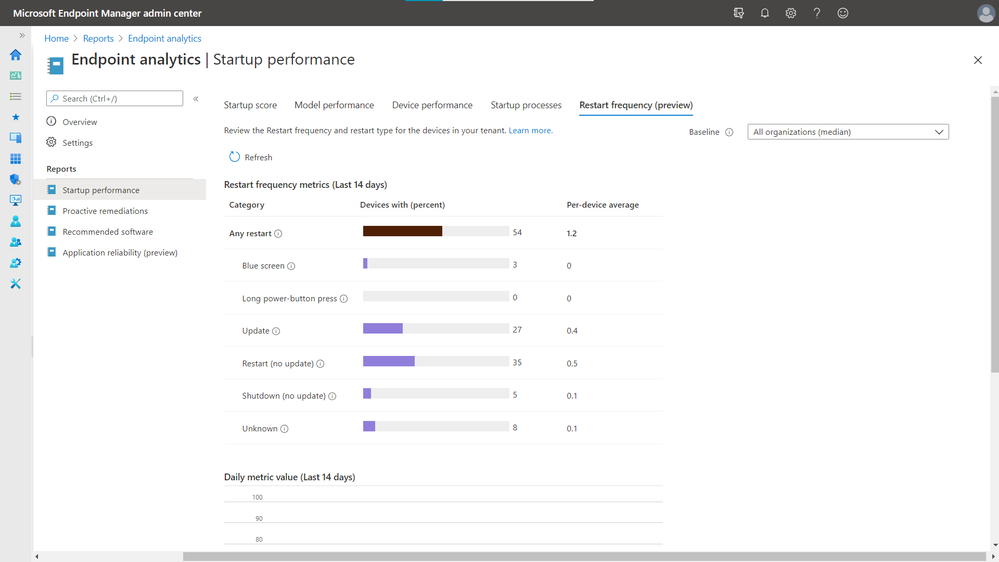Open Endpoint security shield icon
This screenshot has width=999, height=562.
pos(15,180)
